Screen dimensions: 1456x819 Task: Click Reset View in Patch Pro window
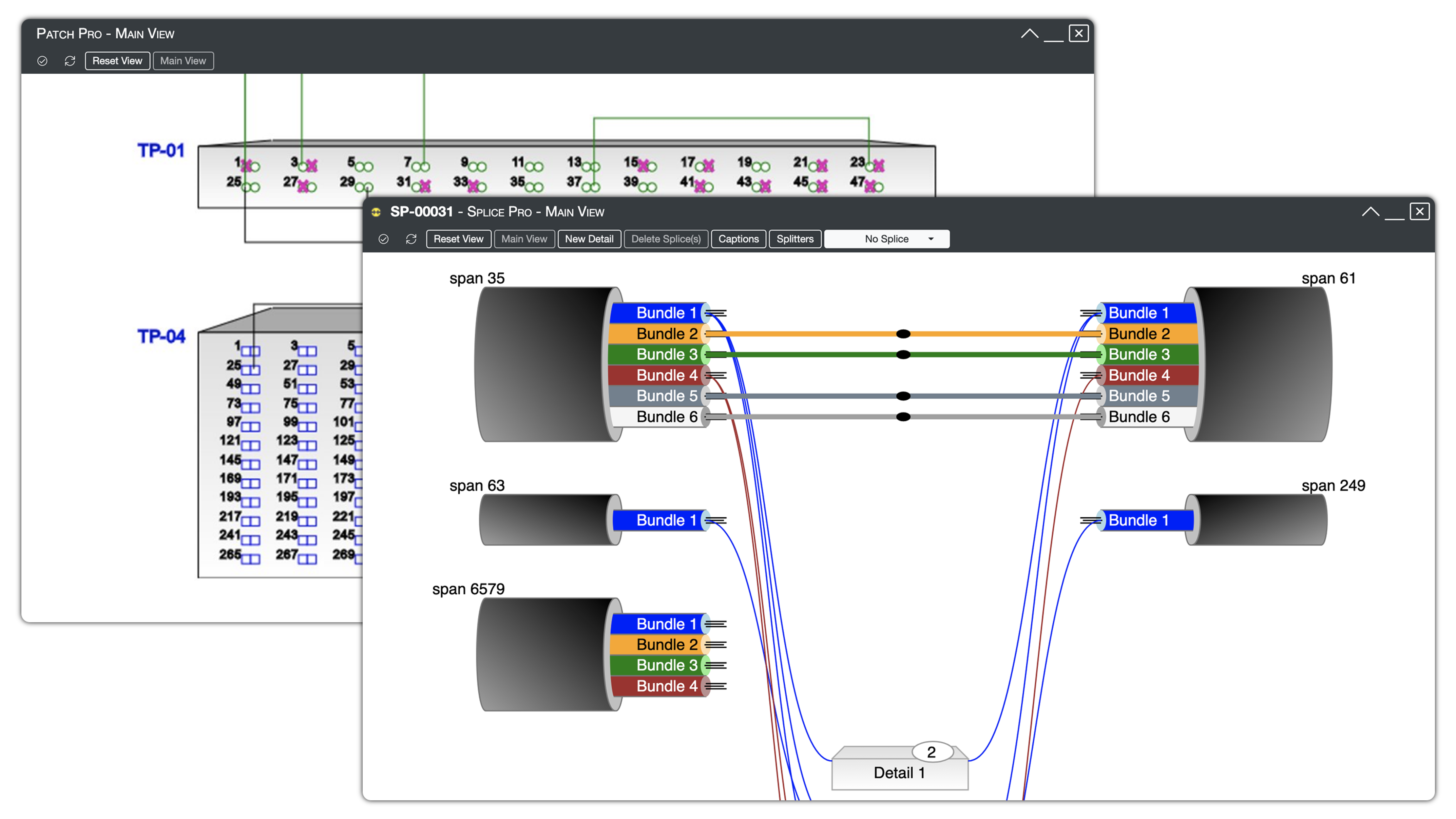[x=118, y=61]
